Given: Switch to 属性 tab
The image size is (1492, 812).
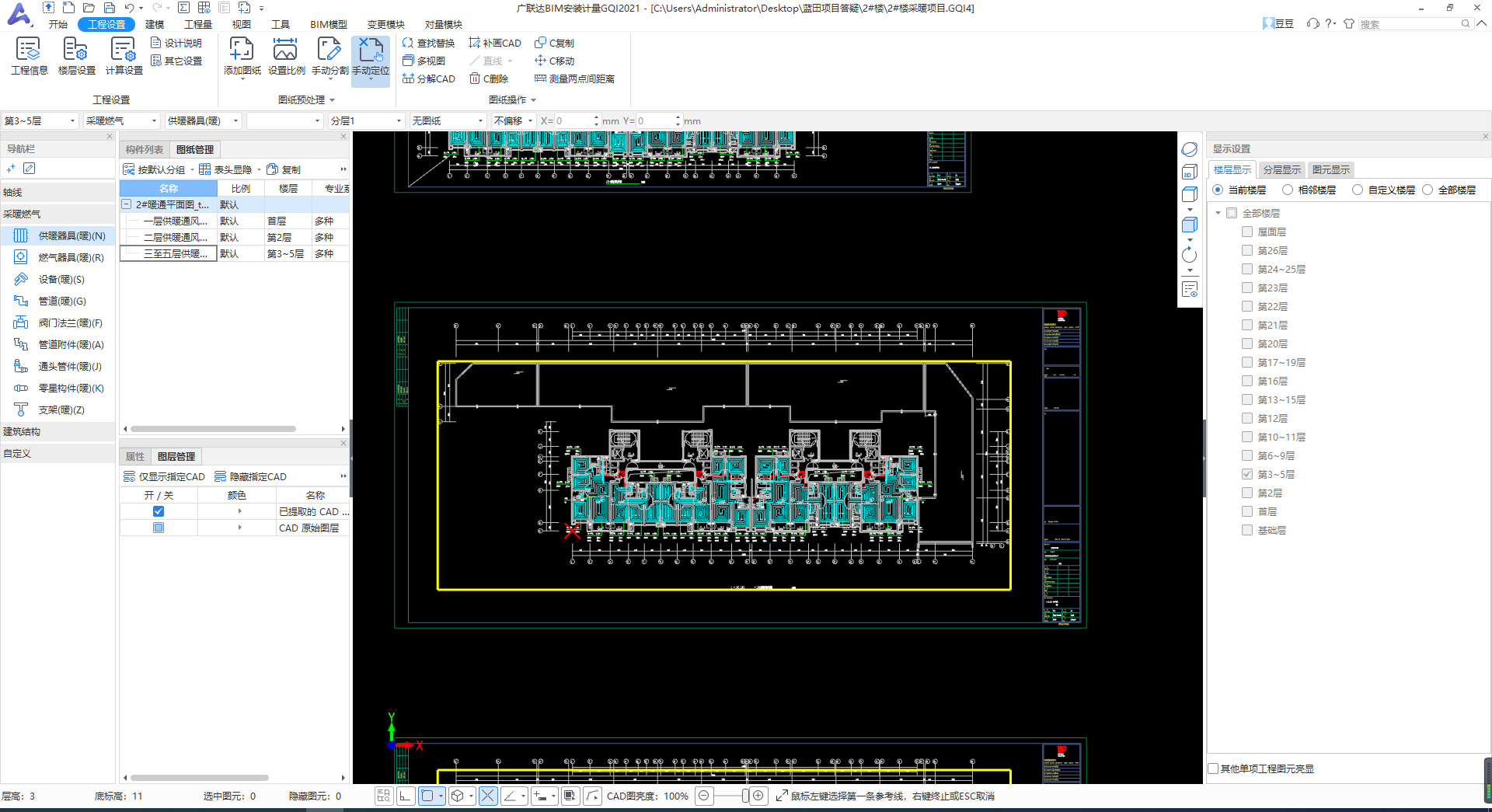Looking at the screenshot, I should (x=135, y=456).
